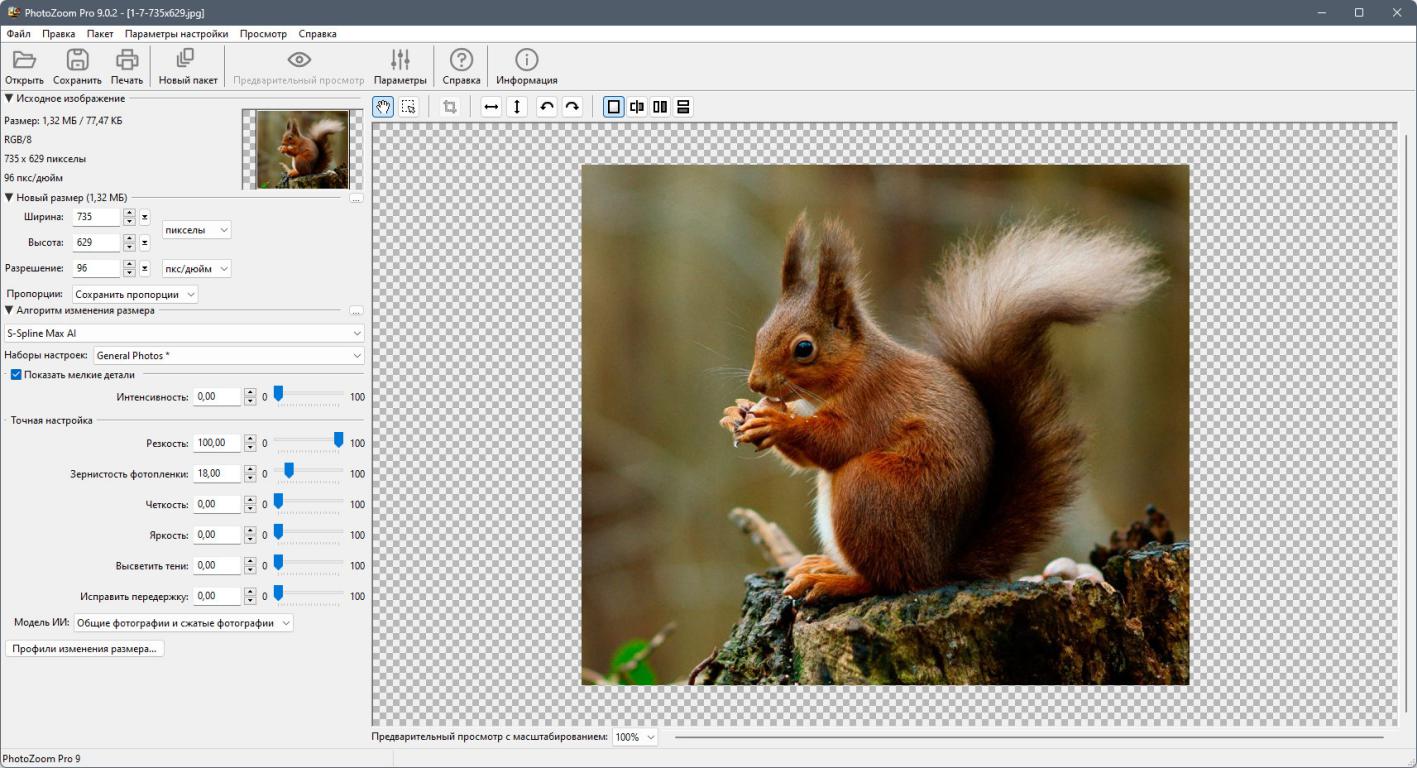
Task: Rotate image clockwise
Action: 572,107
